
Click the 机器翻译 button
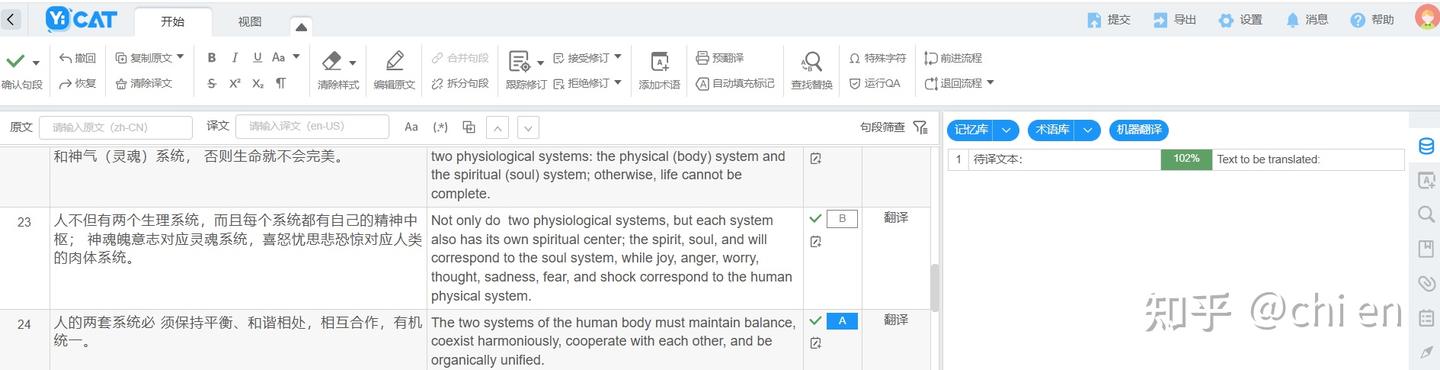coord(1139,130)
